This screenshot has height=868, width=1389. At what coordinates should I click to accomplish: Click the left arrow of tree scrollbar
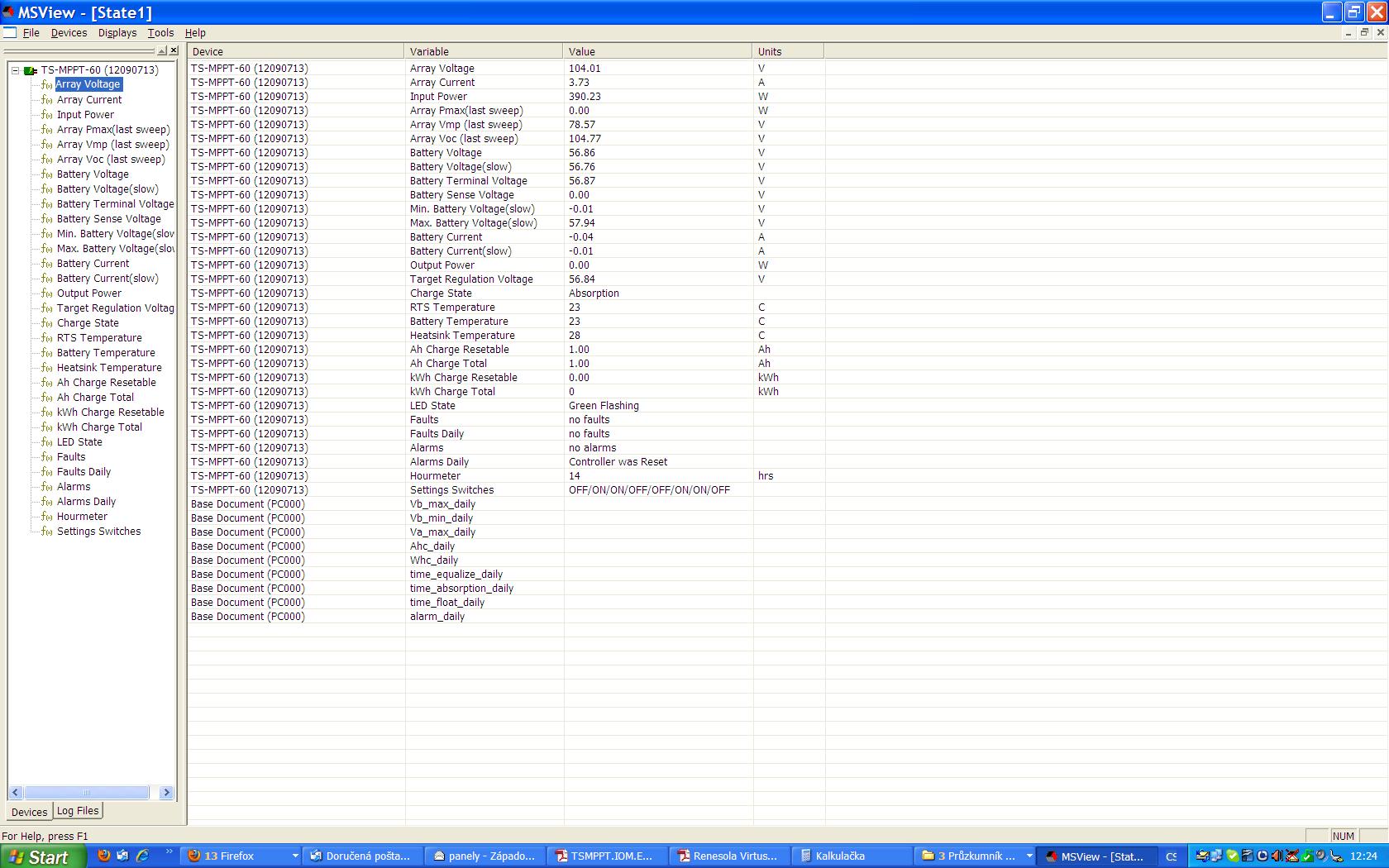pos(16,793)
